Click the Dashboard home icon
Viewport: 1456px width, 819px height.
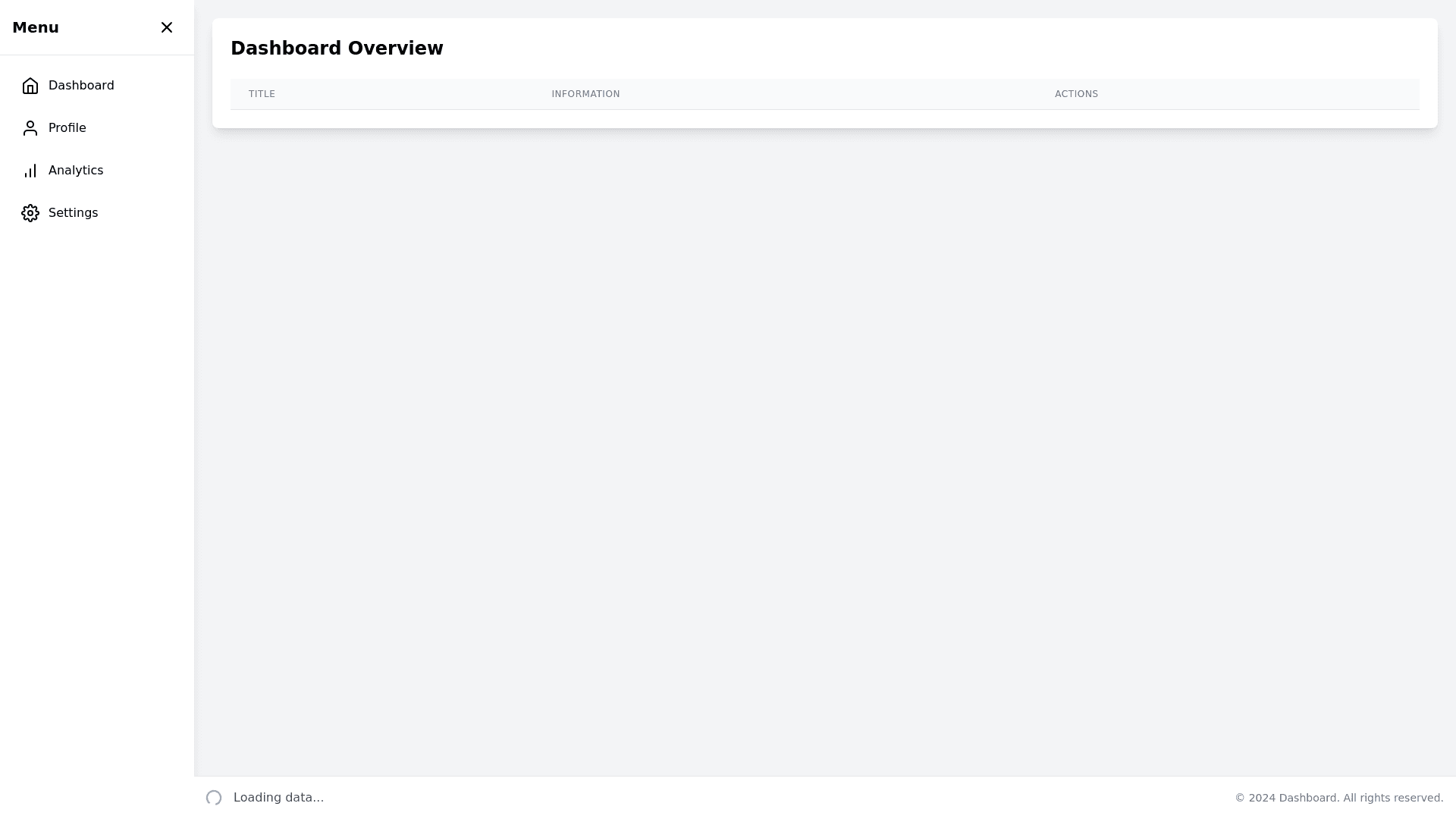tap(30, 86)
